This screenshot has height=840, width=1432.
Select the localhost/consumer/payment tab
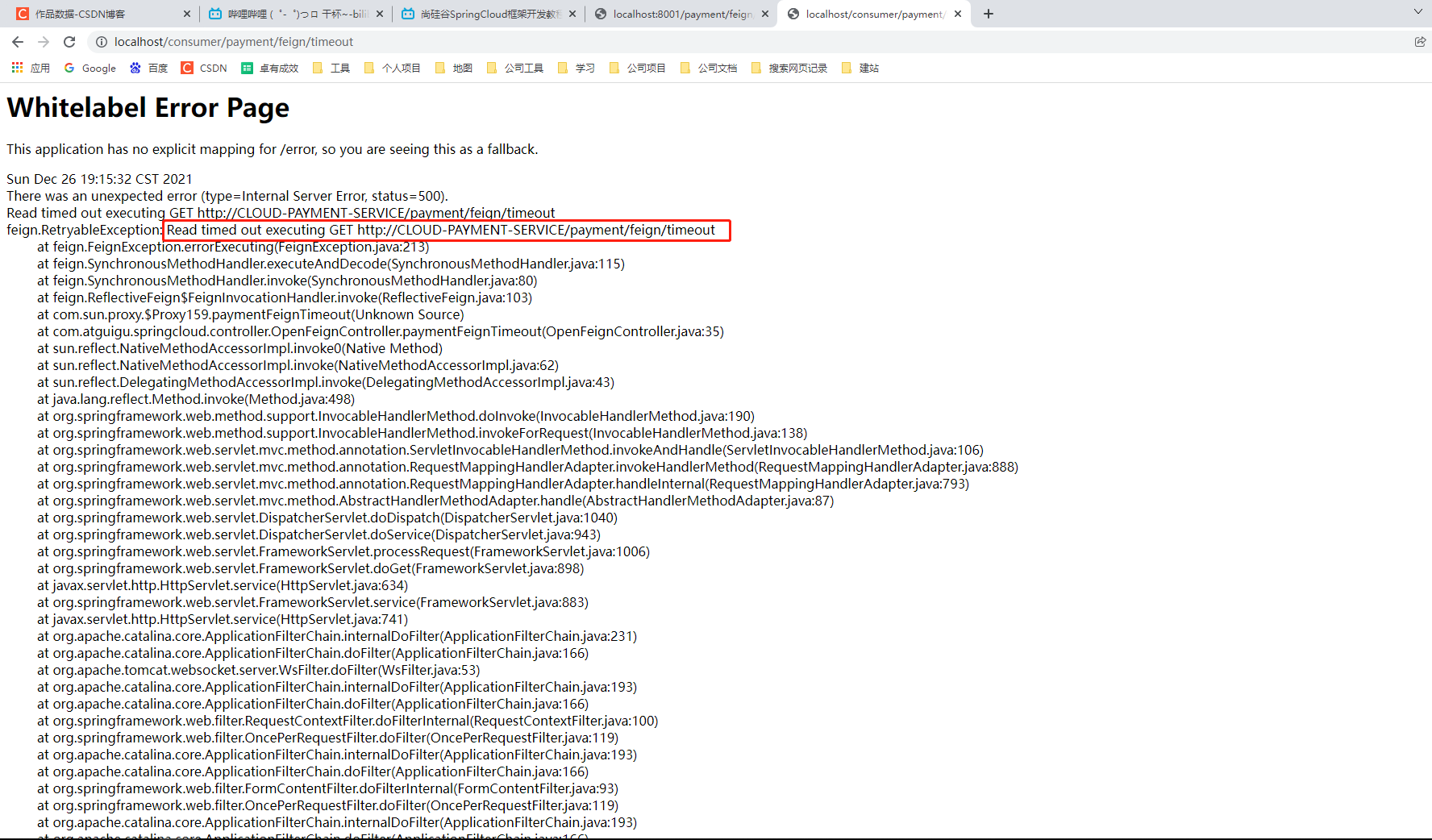pyautogui.click(x=874, y=14)
